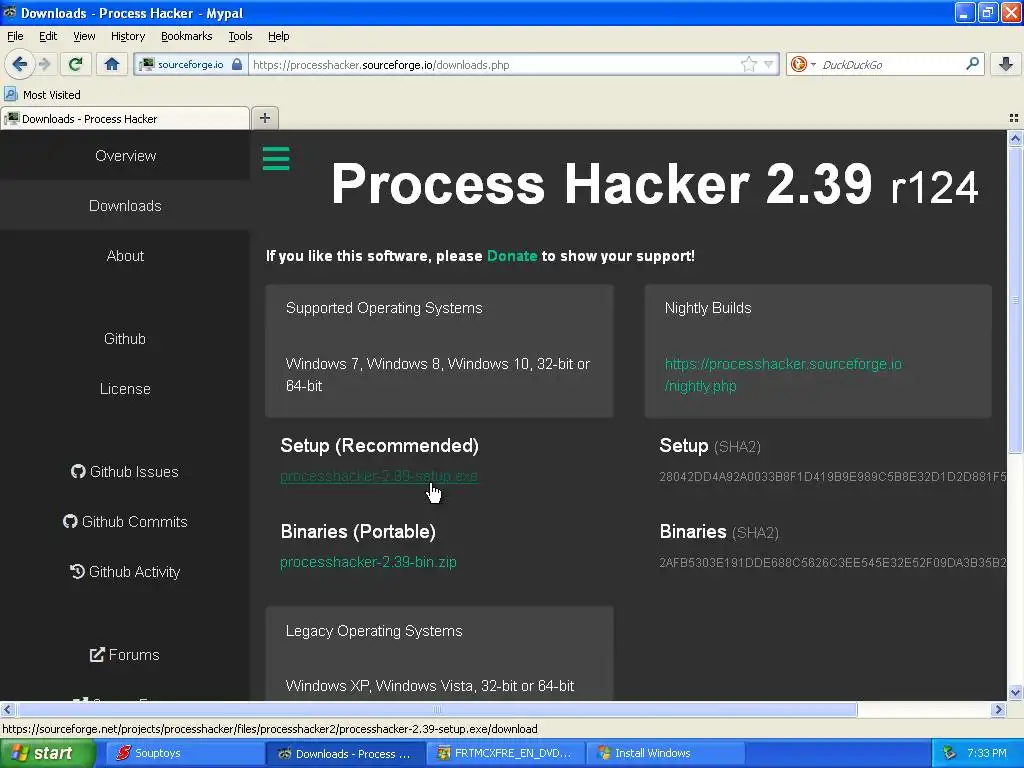Click the horizontal scrollbar left arrow

(7, 709)
